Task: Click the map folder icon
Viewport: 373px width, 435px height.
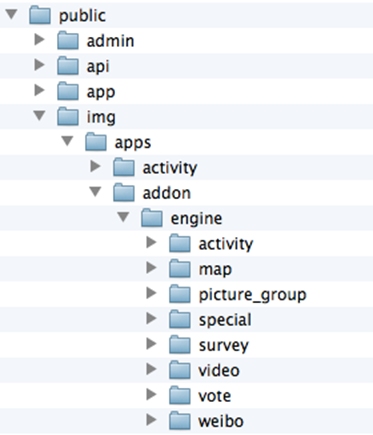Action: [x=180, y=269]
